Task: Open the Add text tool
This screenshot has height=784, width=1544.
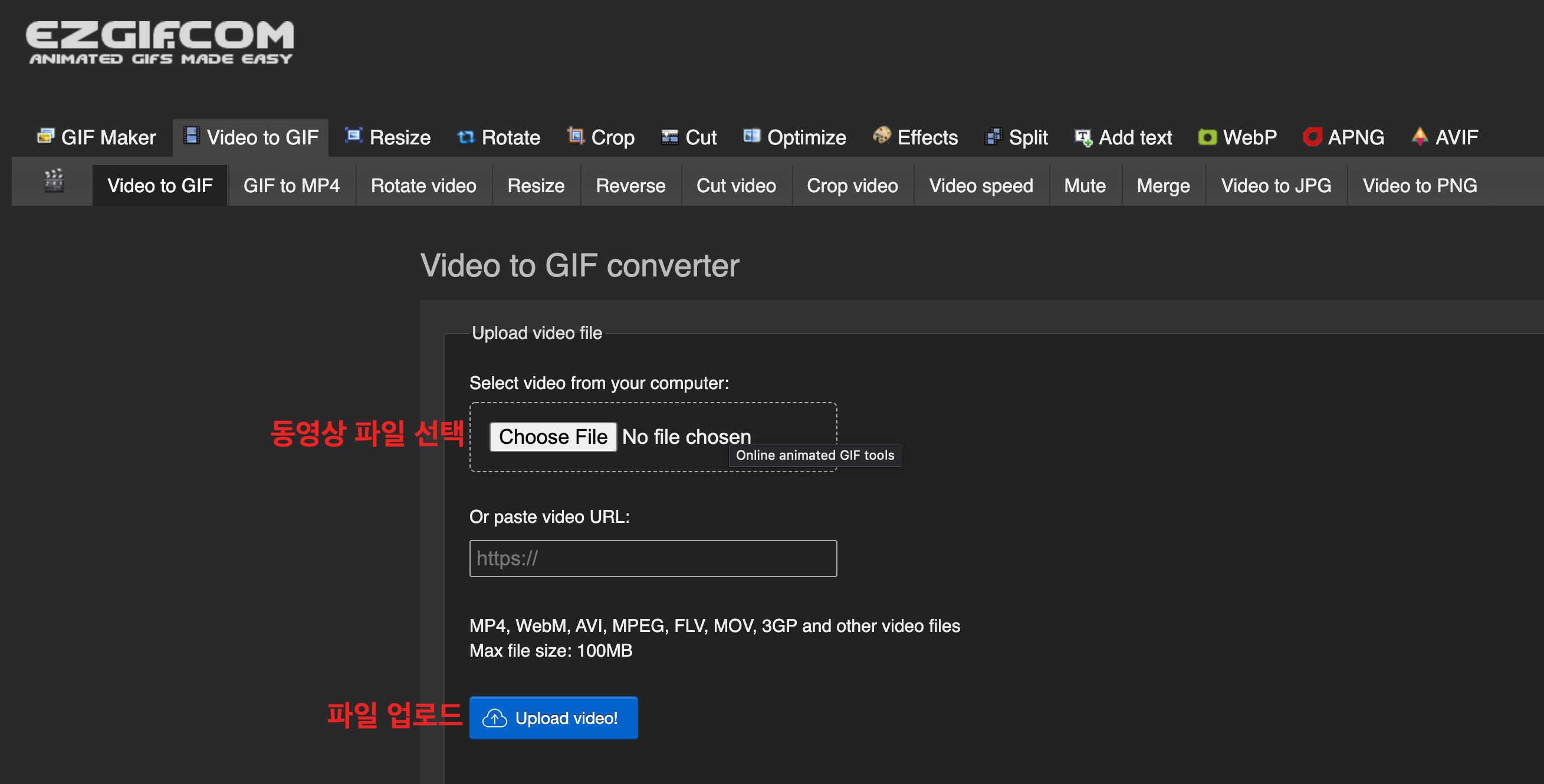Action: click(1123, 138)
